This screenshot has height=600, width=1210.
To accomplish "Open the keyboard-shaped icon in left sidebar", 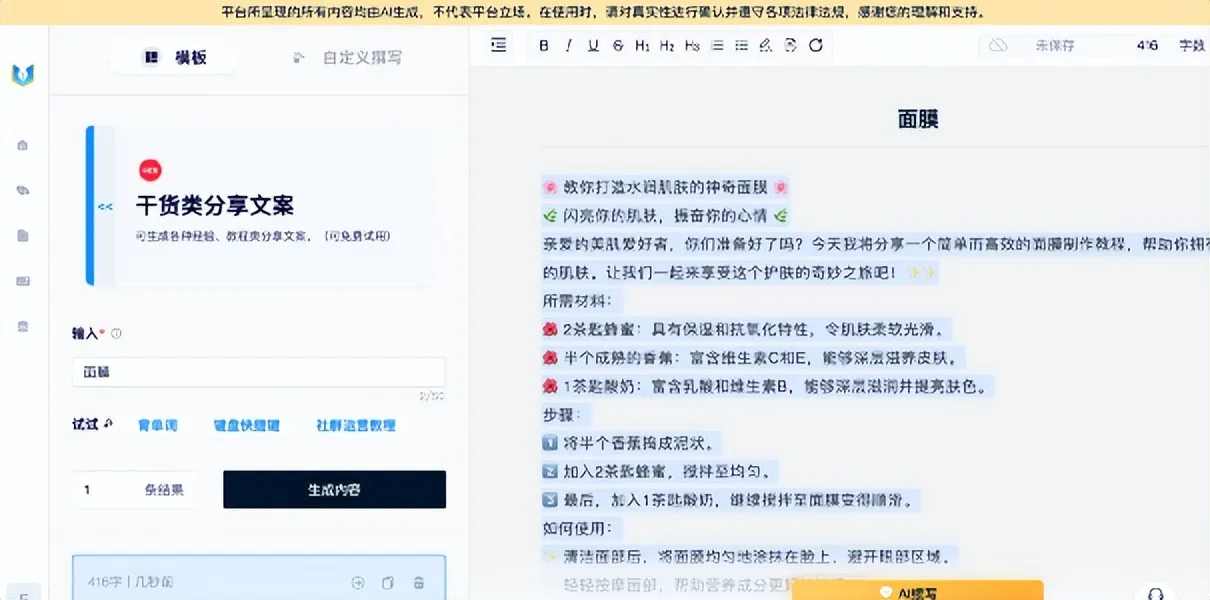I will 23,281.
